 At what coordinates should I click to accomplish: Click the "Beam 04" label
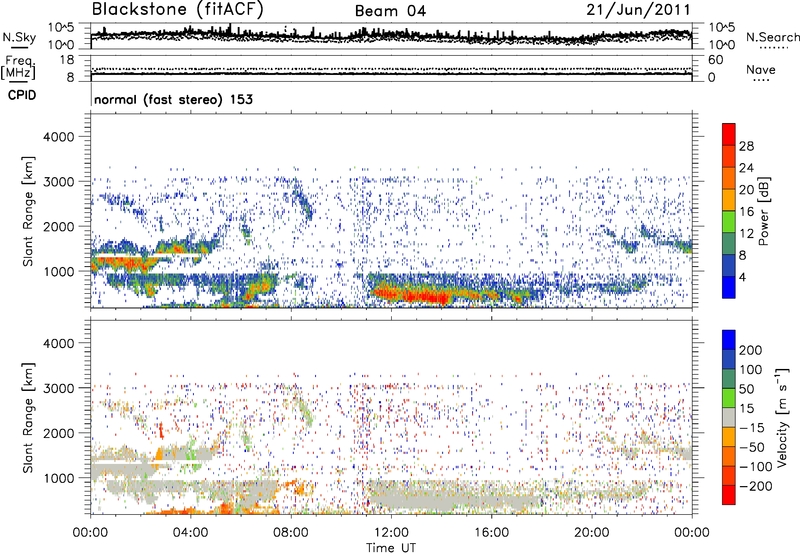(390, 11)
